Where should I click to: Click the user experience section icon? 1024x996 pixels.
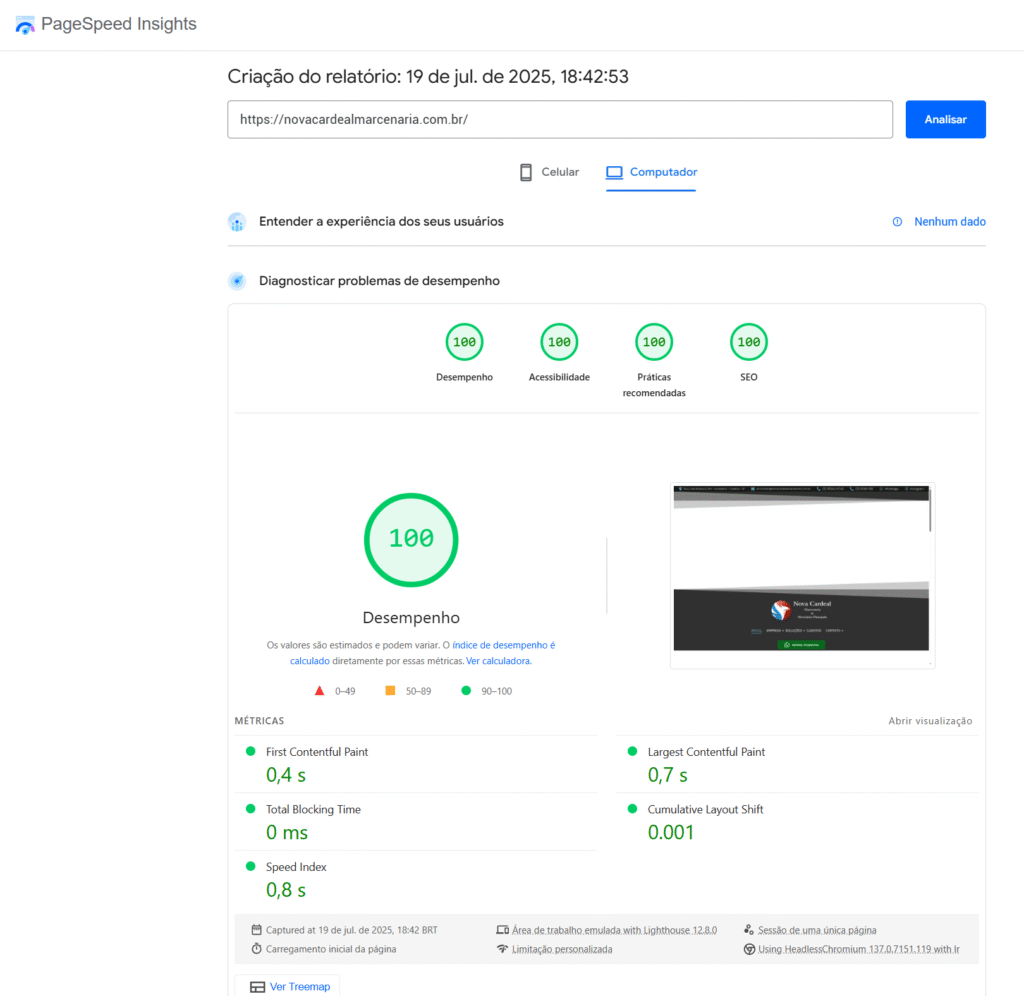(237, 222)
